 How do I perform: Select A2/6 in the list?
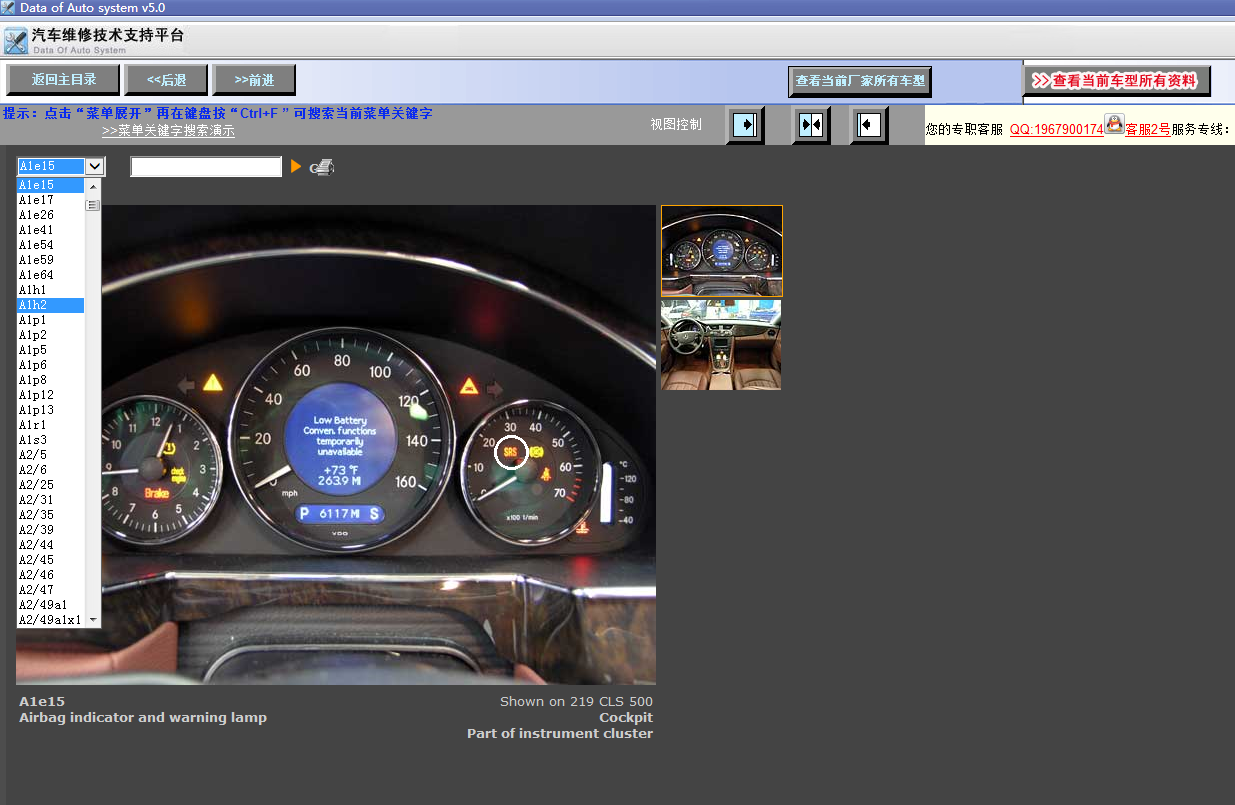pyautogui.click(x=51, y=470)
